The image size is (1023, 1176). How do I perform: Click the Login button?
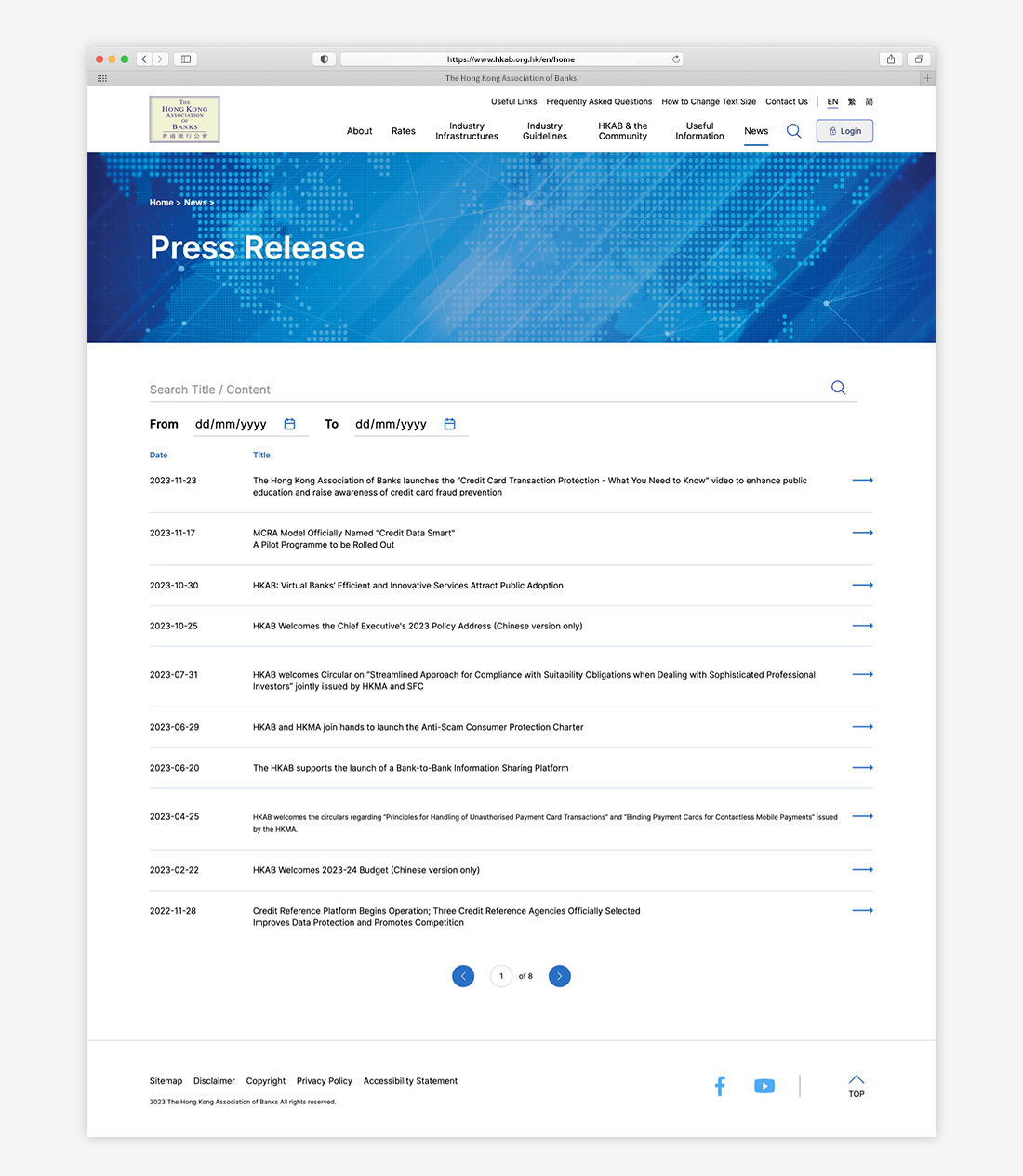pyautogui.click(x=844, y=131)
